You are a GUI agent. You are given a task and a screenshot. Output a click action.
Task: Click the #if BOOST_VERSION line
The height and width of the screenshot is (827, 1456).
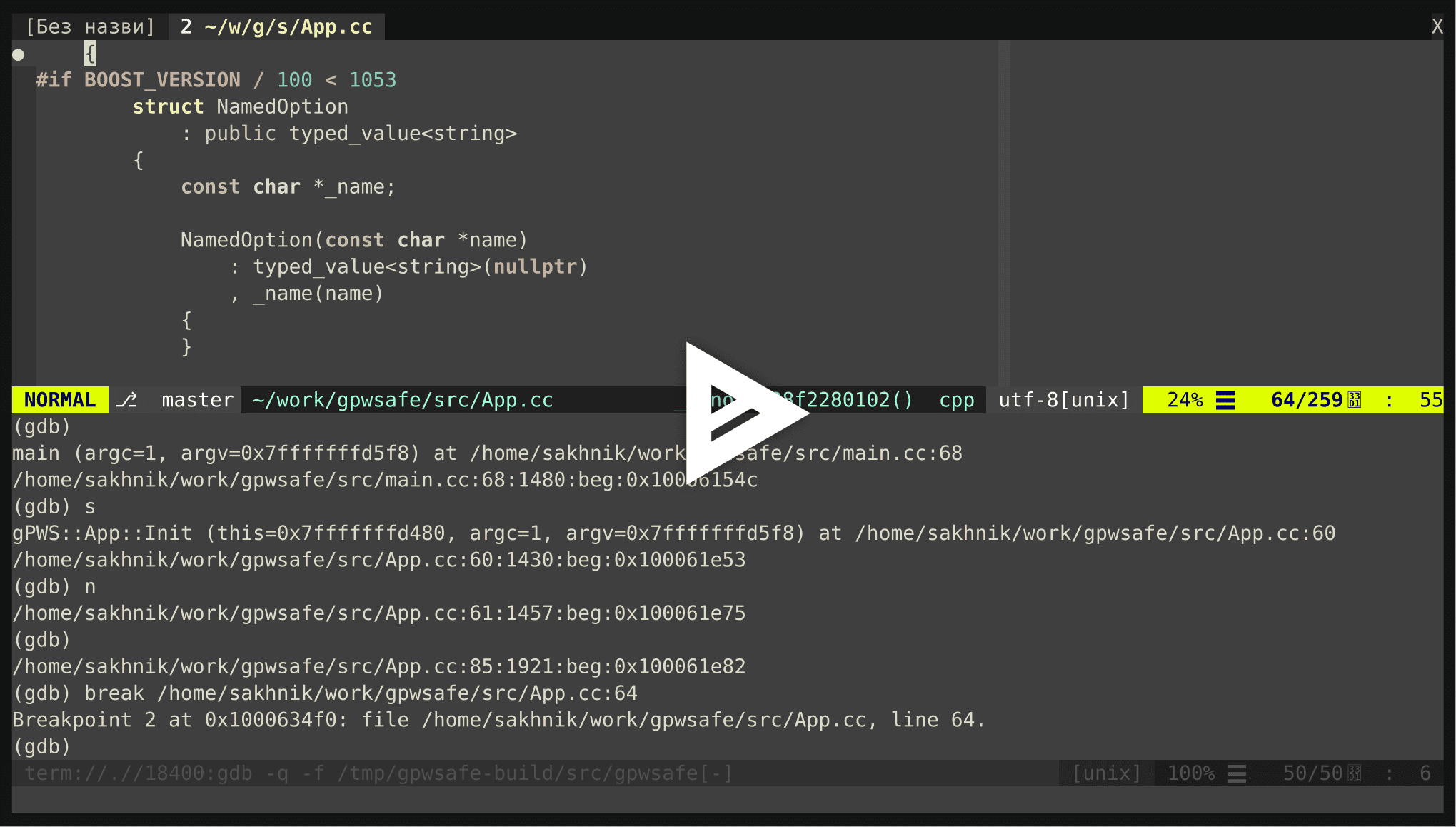[216, 80]
